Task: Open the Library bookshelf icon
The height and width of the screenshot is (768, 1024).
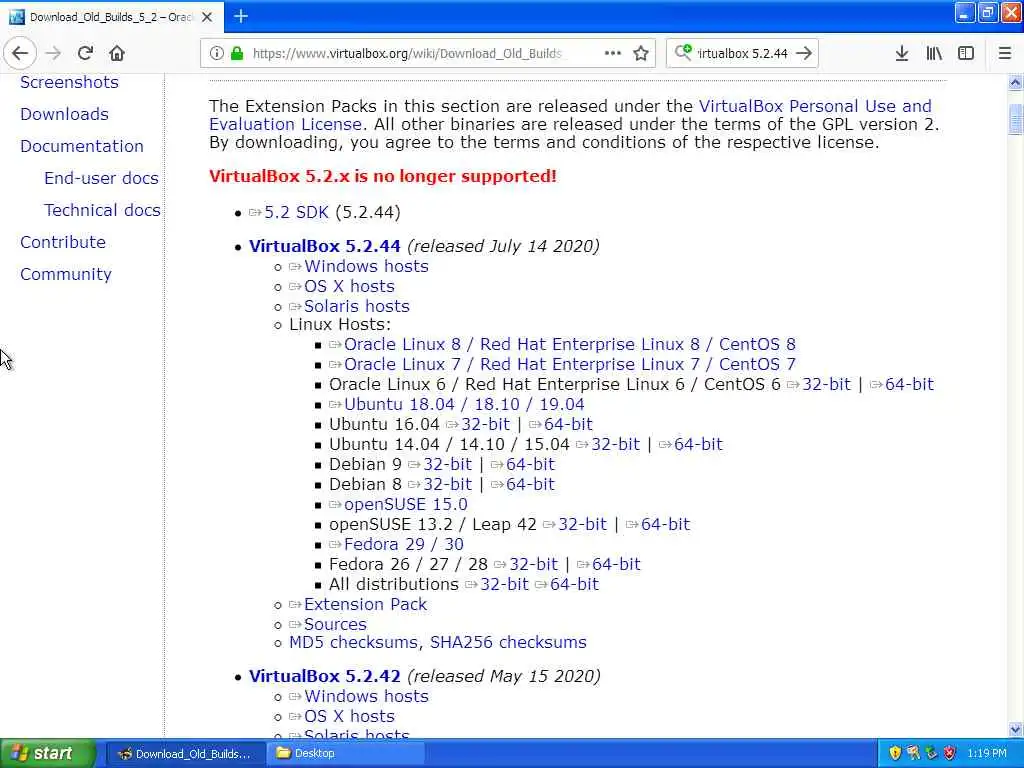Action: click(x=934, y=54)
